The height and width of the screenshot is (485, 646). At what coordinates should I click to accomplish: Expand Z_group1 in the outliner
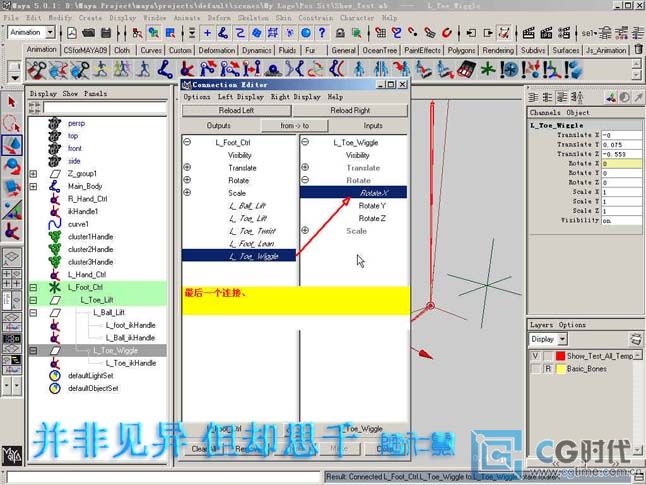click(x=33, y=174)
